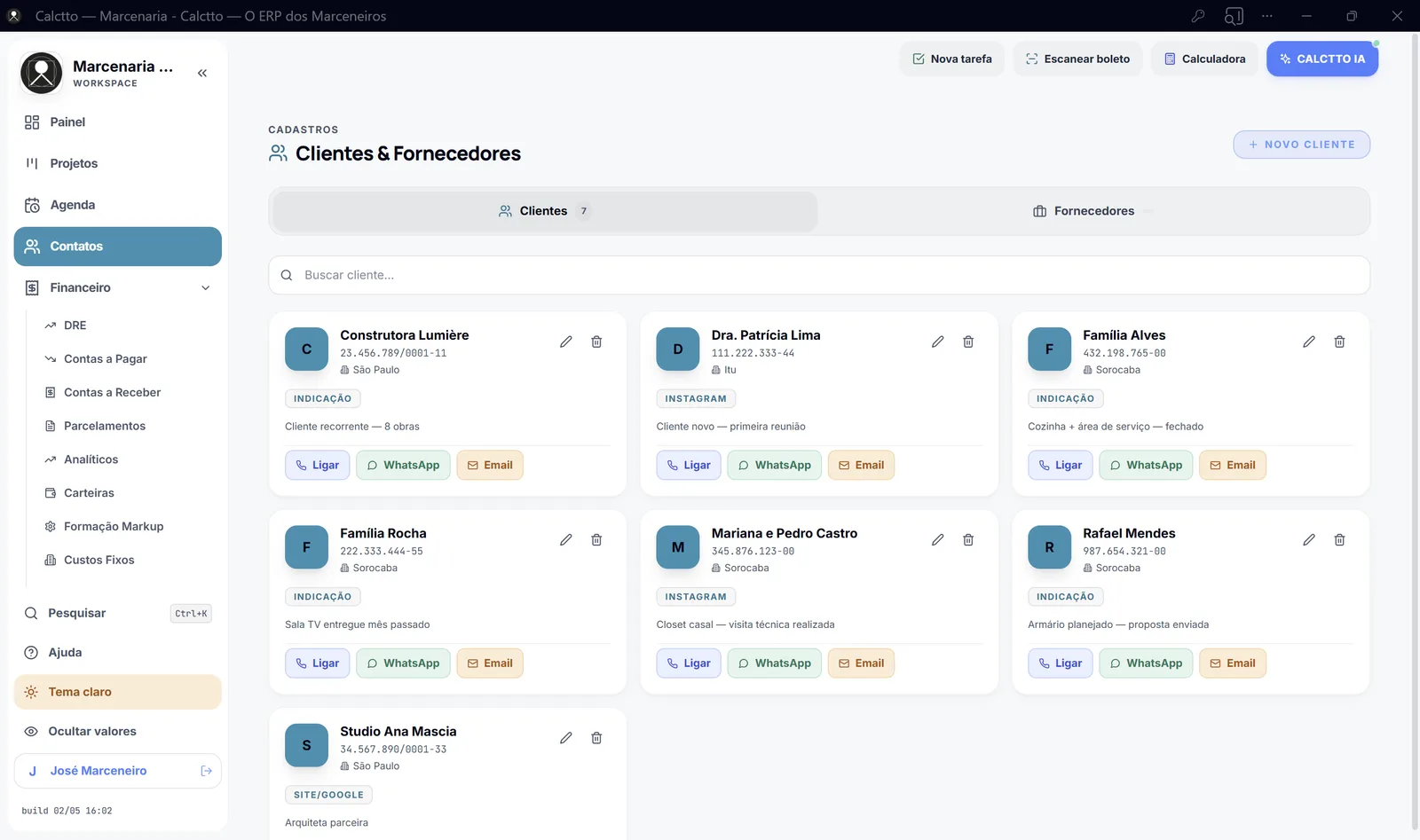
Task: Open Pesquisar in the sidebar
Action: (x=118, y=613)
